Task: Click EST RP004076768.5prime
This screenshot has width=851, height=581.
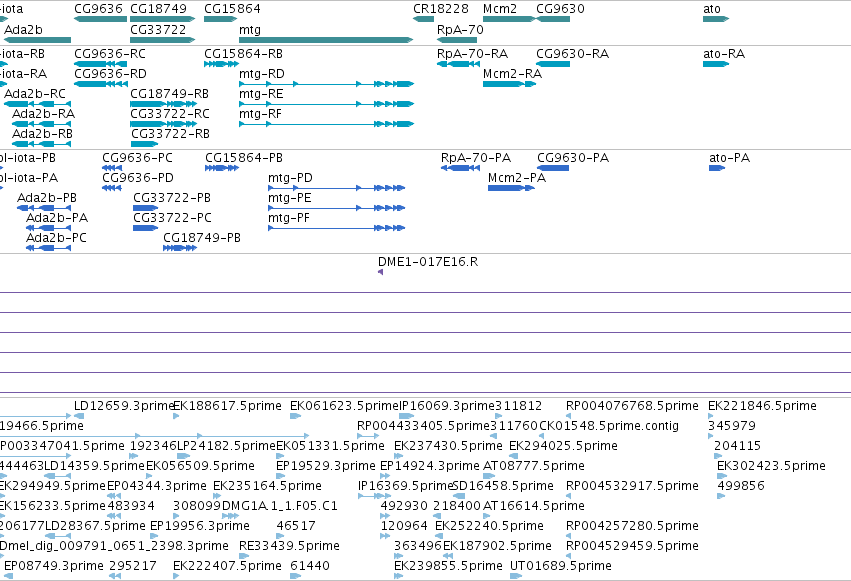Action: [568, 416]
